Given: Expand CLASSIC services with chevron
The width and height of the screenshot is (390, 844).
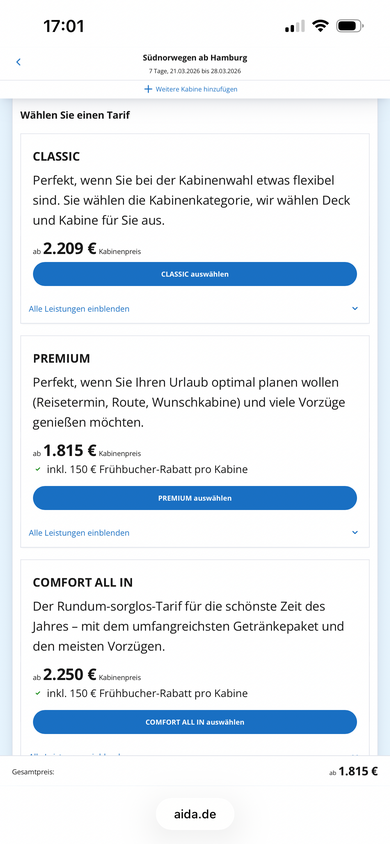Looking at the screenshot, I should (354, 309).
